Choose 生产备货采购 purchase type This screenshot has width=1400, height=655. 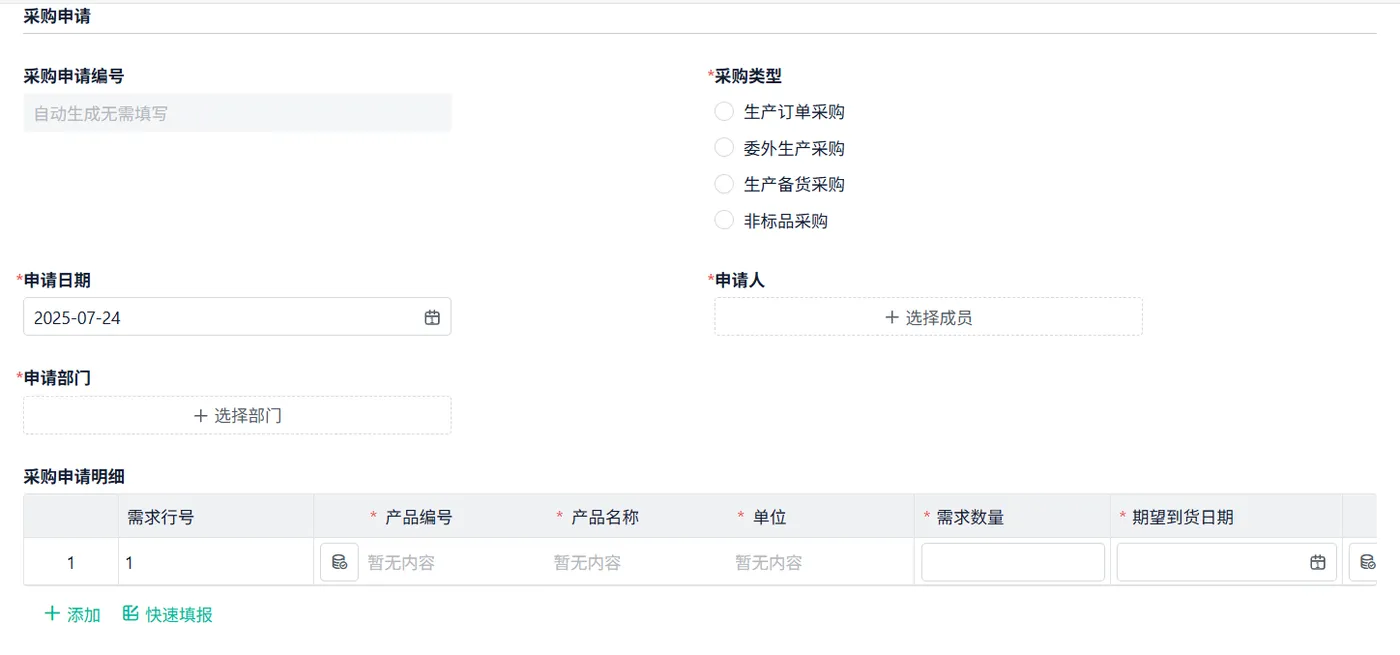pyautogui.click(x=724, y=184)
